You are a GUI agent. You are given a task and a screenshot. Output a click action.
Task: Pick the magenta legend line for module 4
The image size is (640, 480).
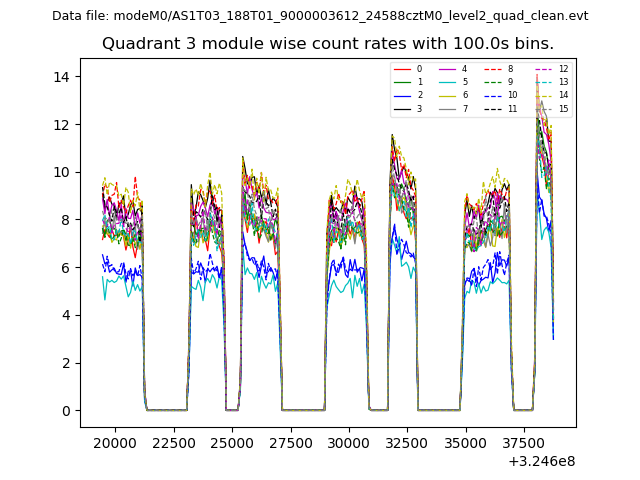[x=448, y=69]
